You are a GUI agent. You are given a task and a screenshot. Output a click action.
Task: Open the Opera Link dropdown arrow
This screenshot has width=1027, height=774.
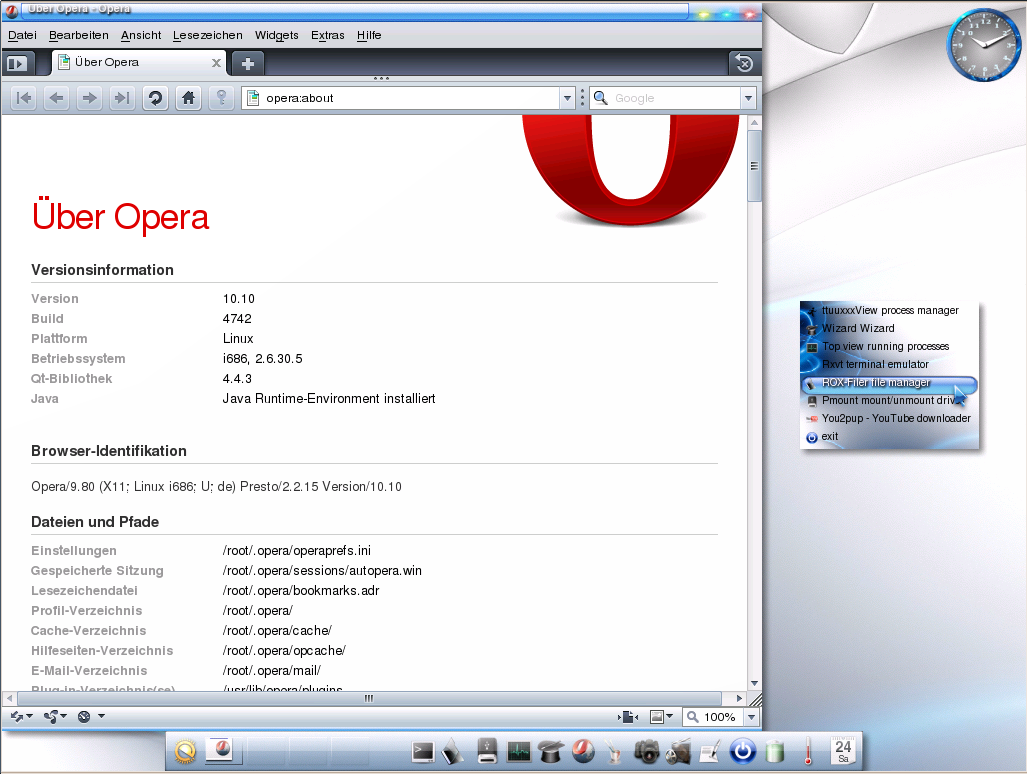point(29,716)
